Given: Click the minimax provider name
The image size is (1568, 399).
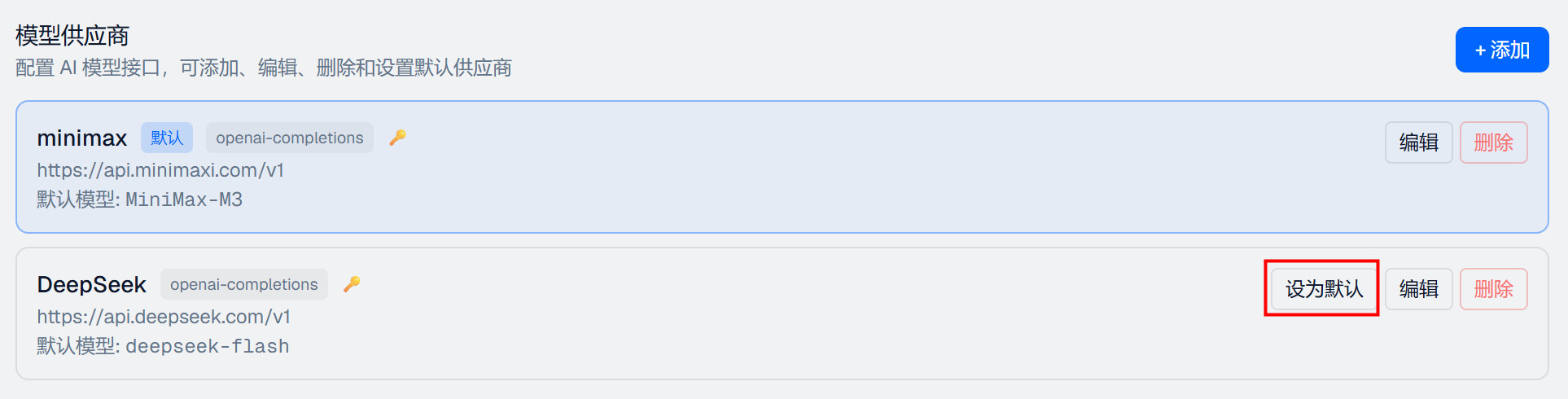Looking at the screenshot, I should [x=82, y=138].
